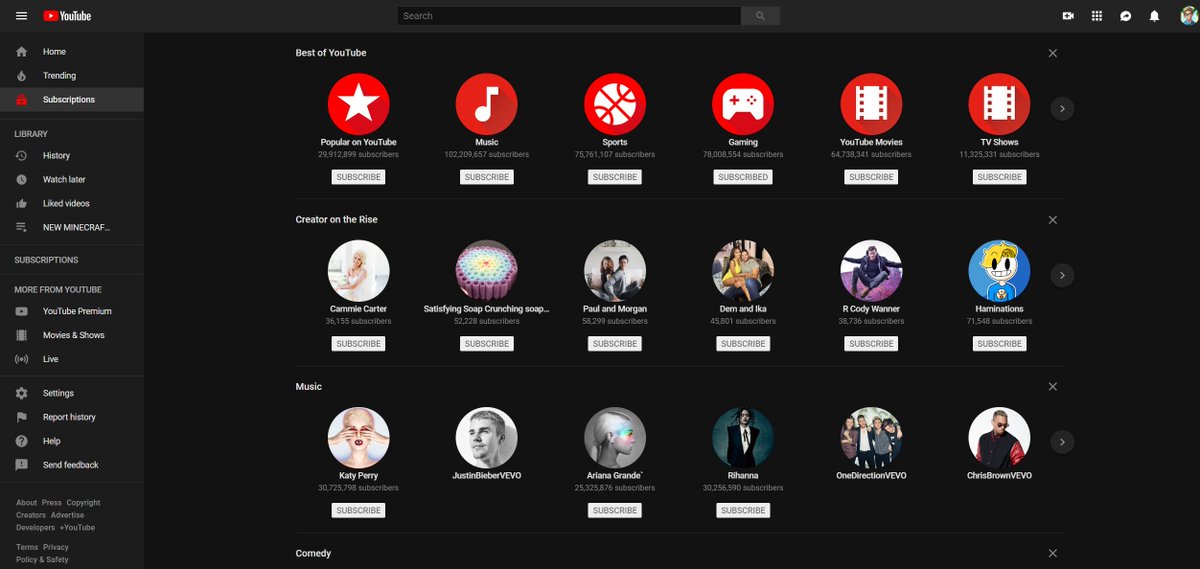Open ChrisBrownVEVO channel avatar
Image resolution: width=1200 pixels, height=569 pixels.
pos(999,438)
